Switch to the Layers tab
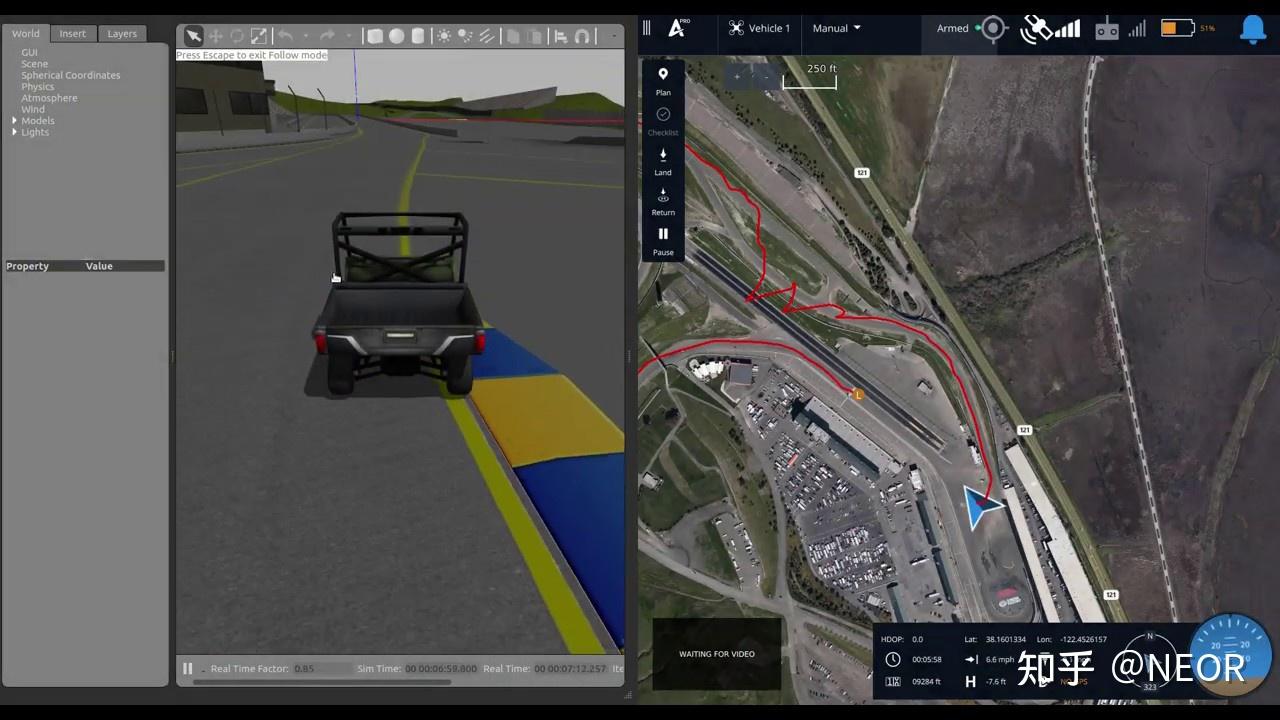Image resolution: width=1280 pixels, height=720 pixels. point(121,33)
